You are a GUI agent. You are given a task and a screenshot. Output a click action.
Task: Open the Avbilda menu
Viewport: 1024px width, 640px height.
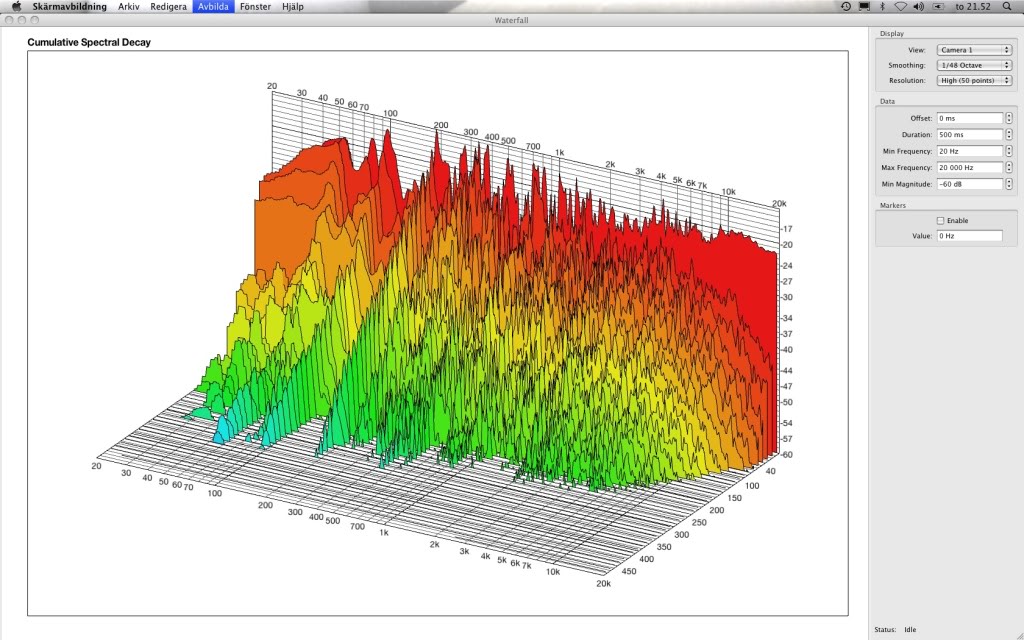point(213,6)
